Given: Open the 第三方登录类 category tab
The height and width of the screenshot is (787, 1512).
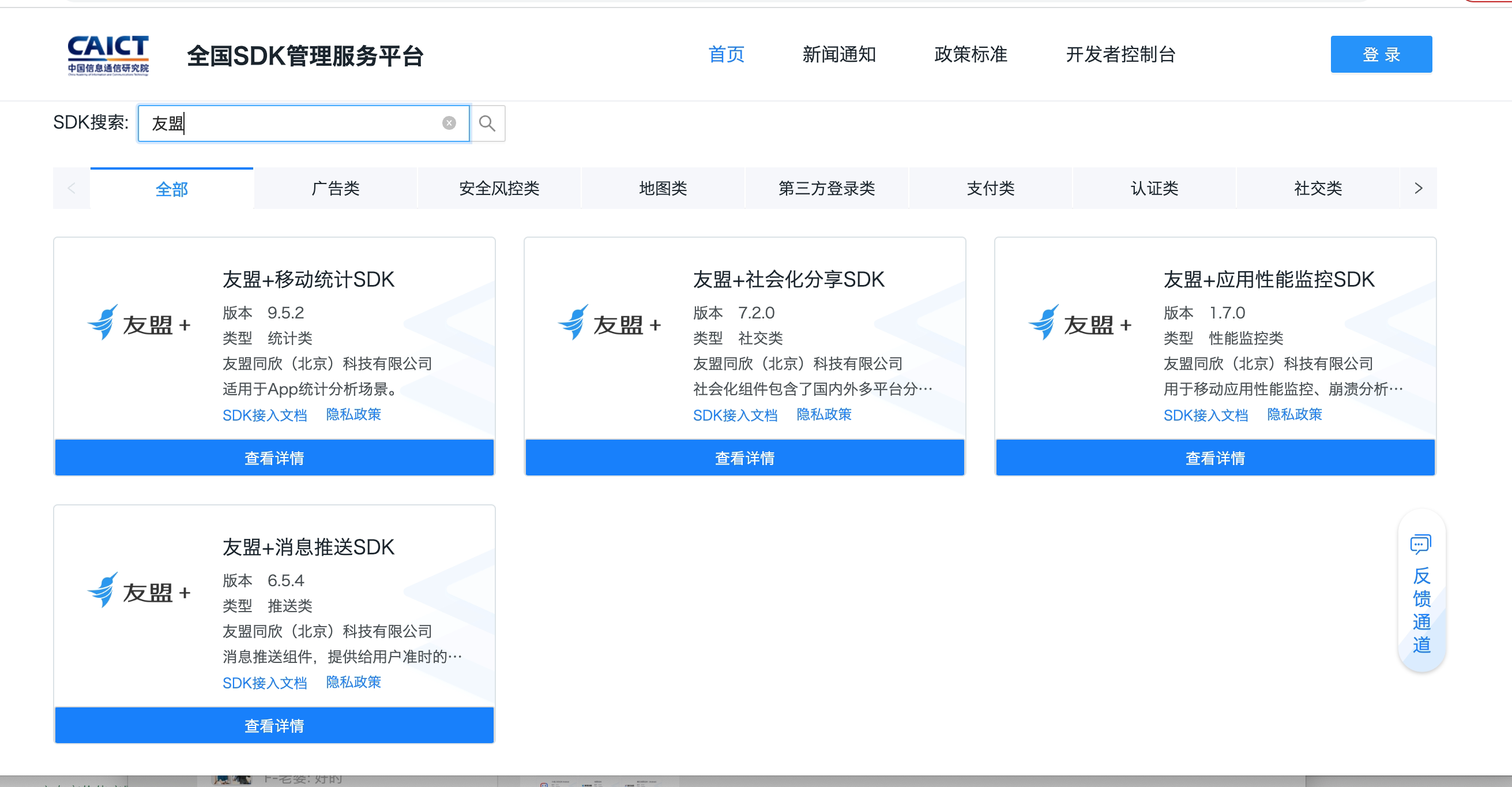Looking at the screenshot, I should click(826, 189).
